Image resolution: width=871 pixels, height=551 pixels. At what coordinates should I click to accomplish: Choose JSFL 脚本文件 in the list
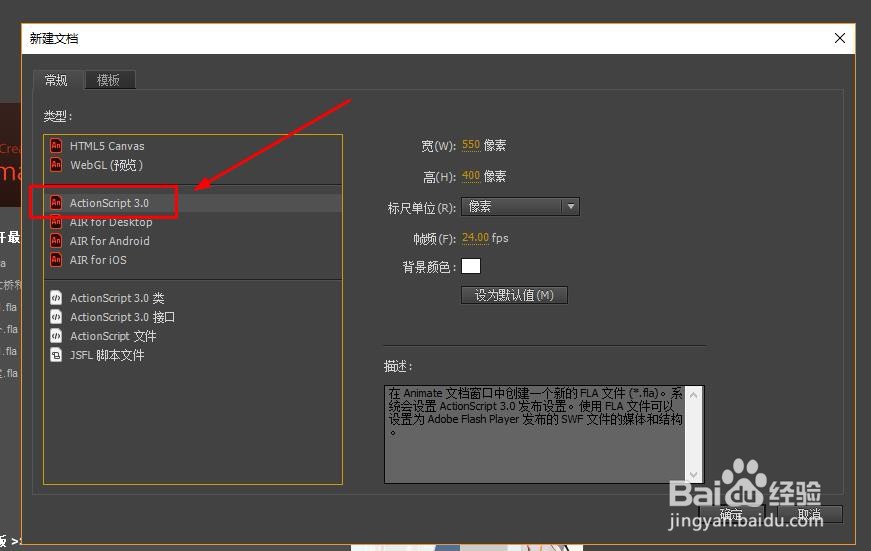(193, 355)
